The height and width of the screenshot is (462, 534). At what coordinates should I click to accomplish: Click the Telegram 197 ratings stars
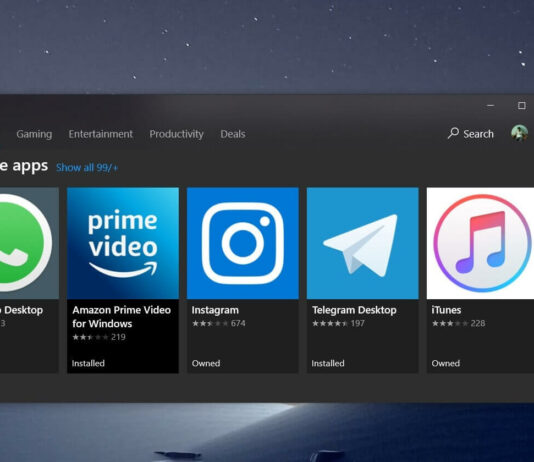pyautogui.click(x=330, y=323)
